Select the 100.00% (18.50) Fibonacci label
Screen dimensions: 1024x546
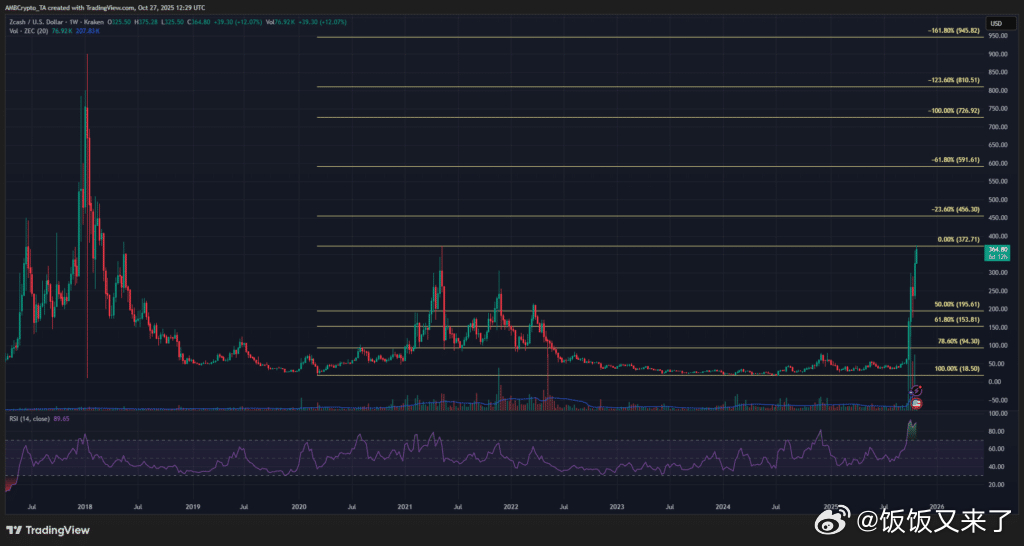[957, 369]
